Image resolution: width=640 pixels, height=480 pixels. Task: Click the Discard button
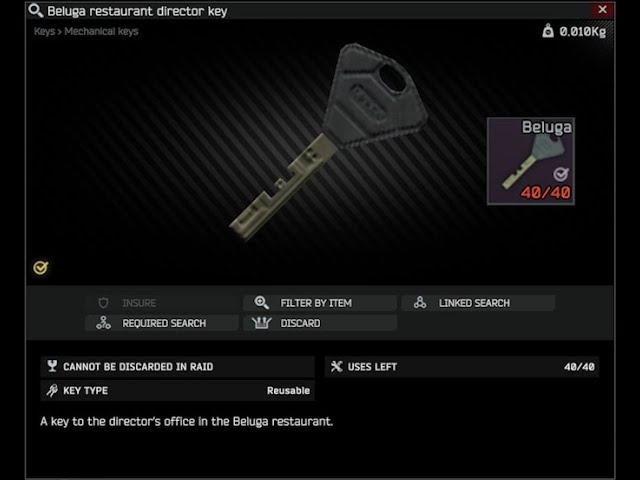point(320,323)
